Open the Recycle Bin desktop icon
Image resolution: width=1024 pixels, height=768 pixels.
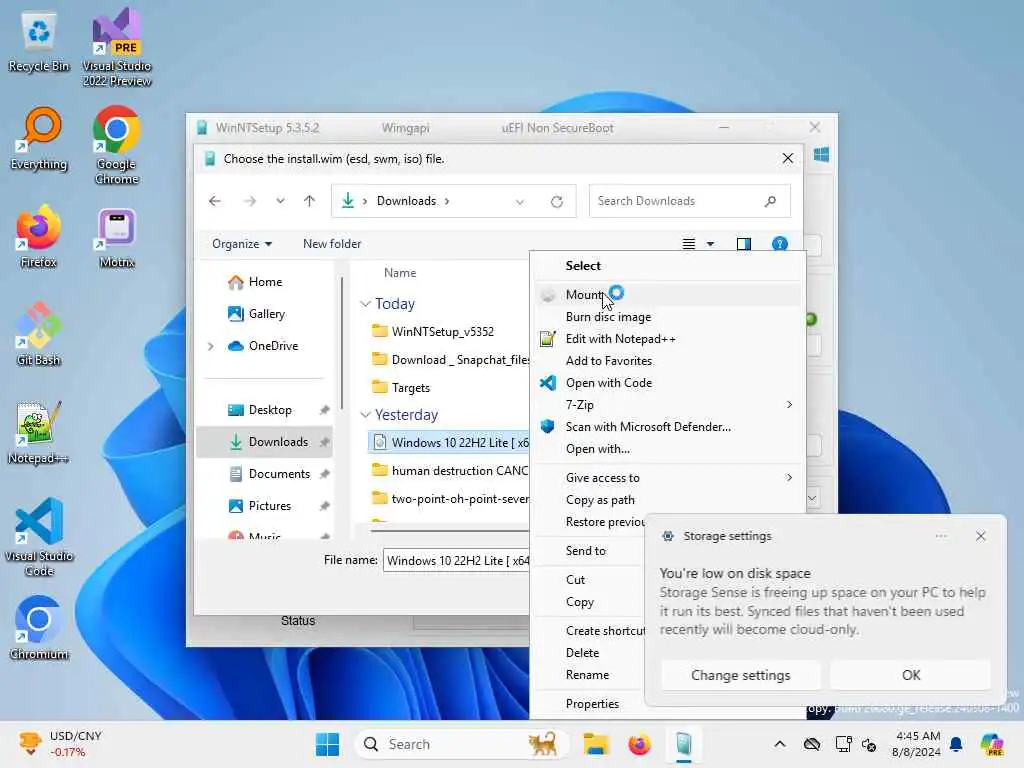click(x=39, y=42)
